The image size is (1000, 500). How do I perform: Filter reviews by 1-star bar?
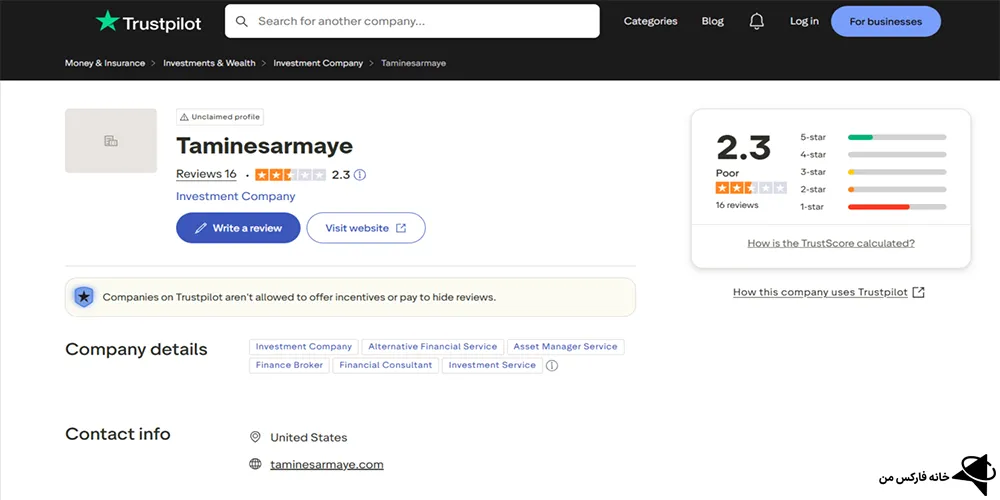pos(896,207)
